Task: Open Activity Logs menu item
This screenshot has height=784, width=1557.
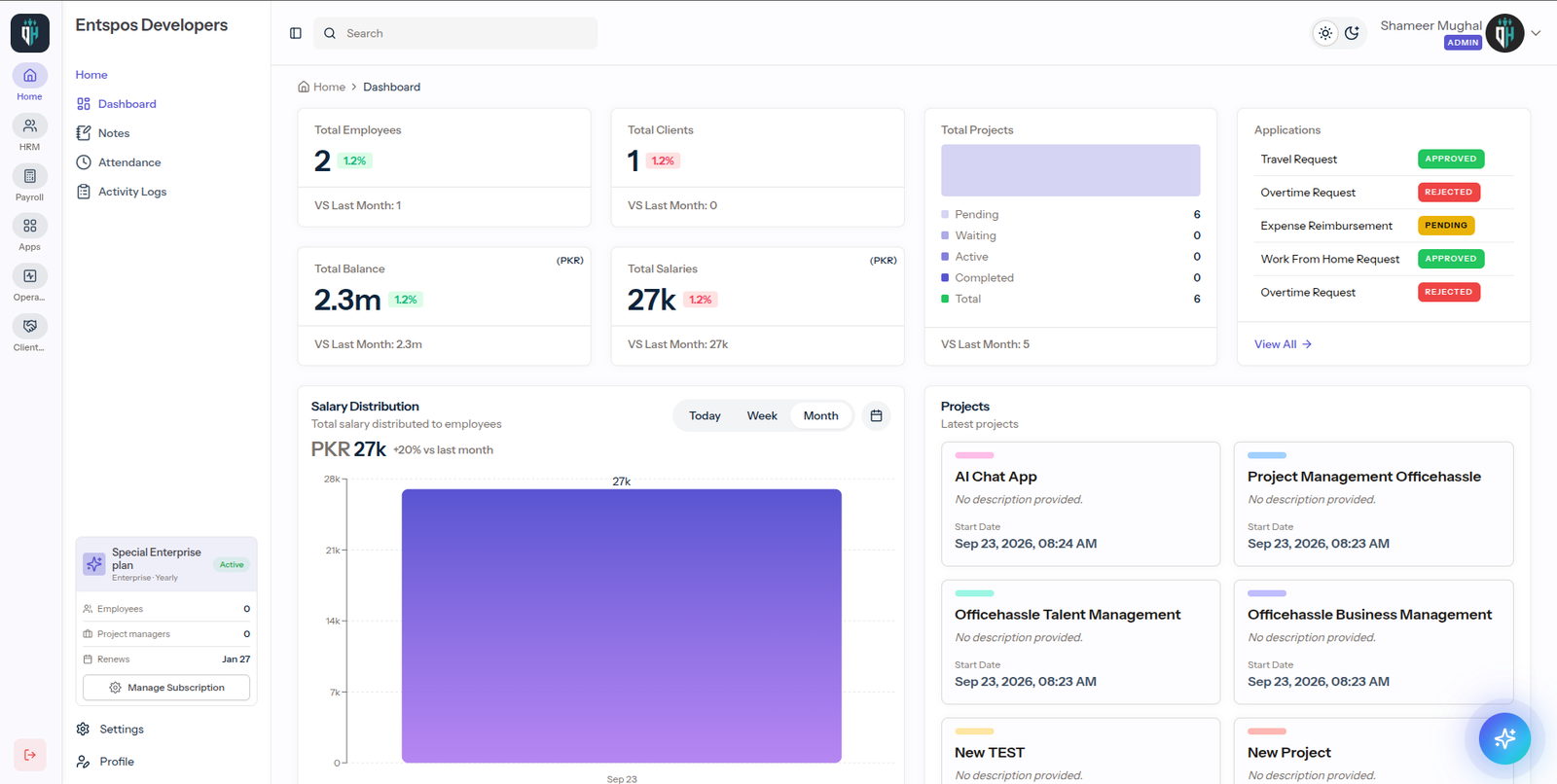Action: [132, 192]
